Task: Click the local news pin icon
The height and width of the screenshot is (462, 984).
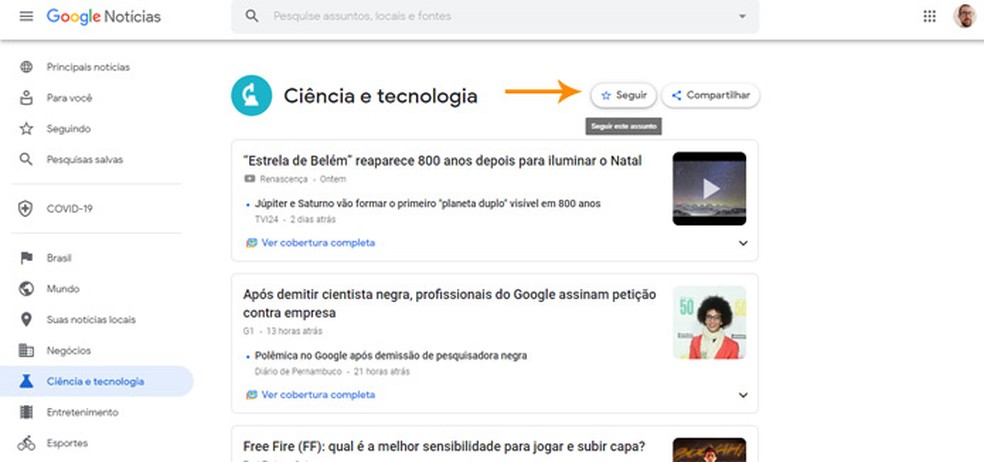Action: click(26, 320)
